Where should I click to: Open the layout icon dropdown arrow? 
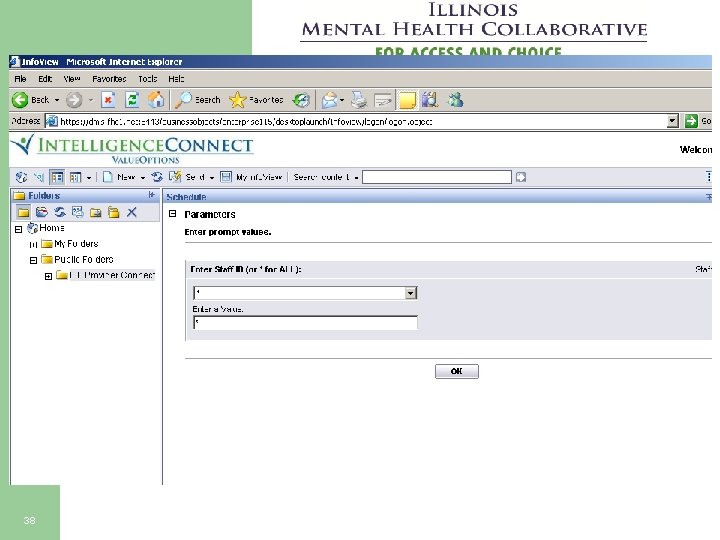pos(89,177)
